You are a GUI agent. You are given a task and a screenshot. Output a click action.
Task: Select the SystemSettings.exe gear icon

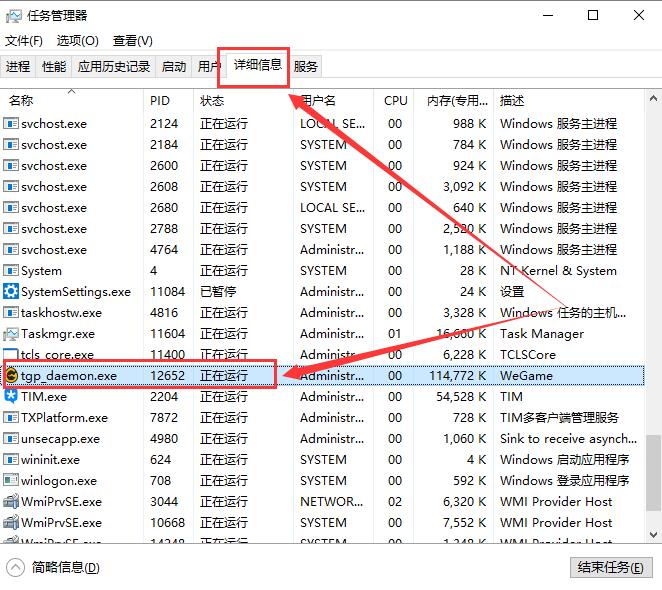click(x=11, y=292)
